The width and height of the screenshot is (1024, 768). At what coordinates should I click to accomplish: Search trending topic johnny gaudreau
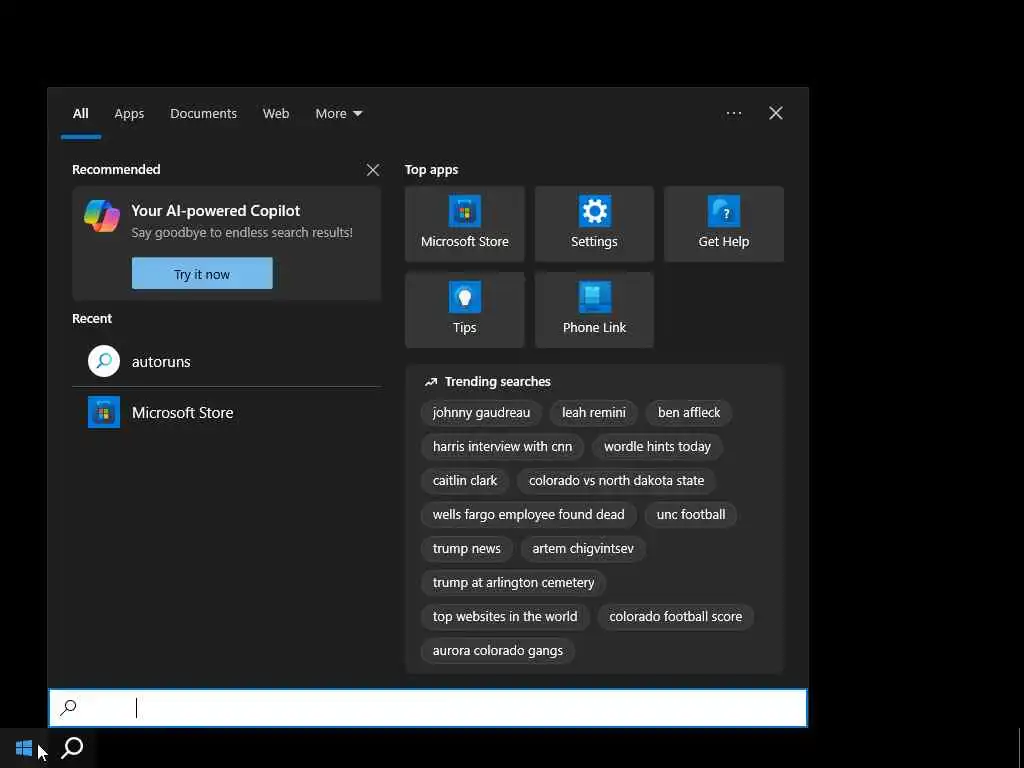481,413
